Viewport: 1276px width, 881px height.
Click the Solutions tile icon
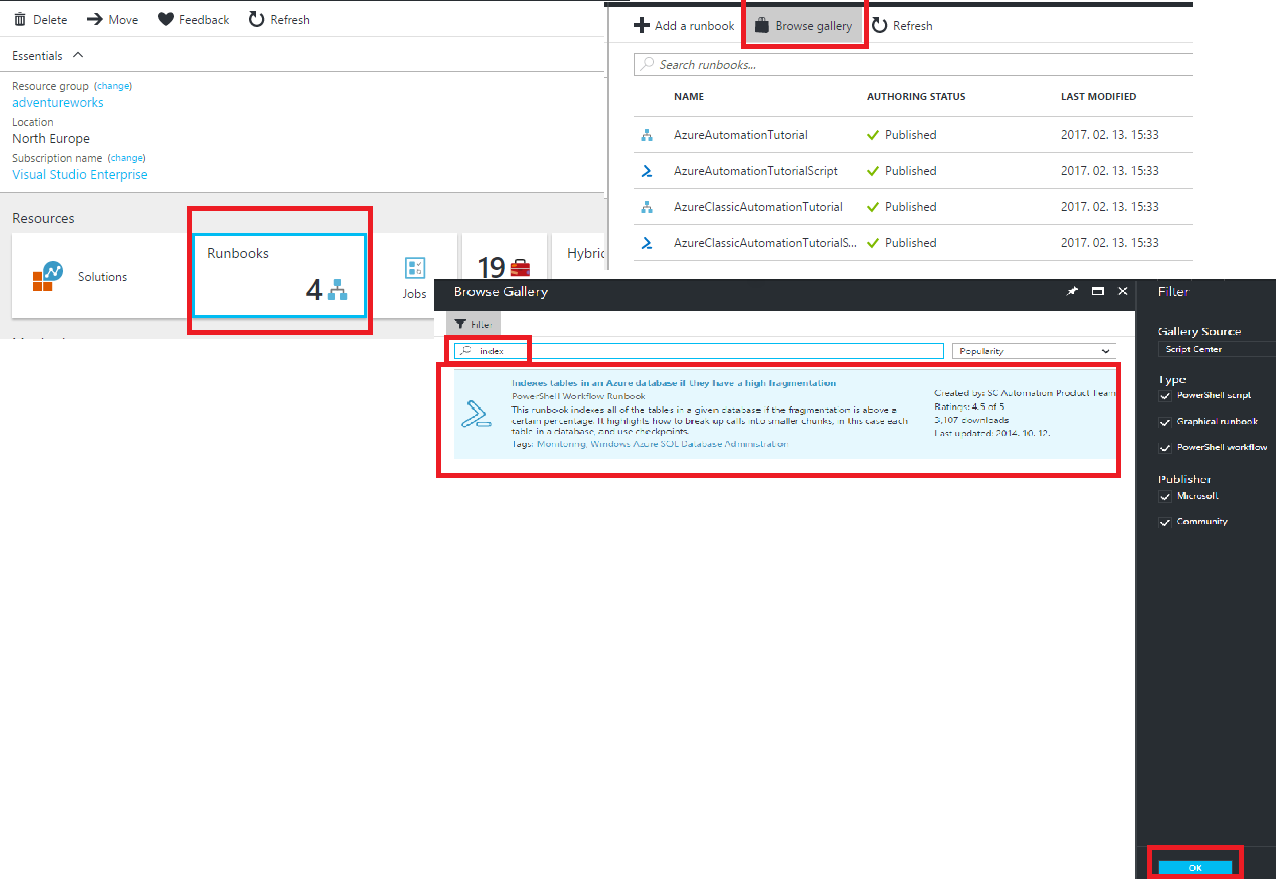(47, 277)
